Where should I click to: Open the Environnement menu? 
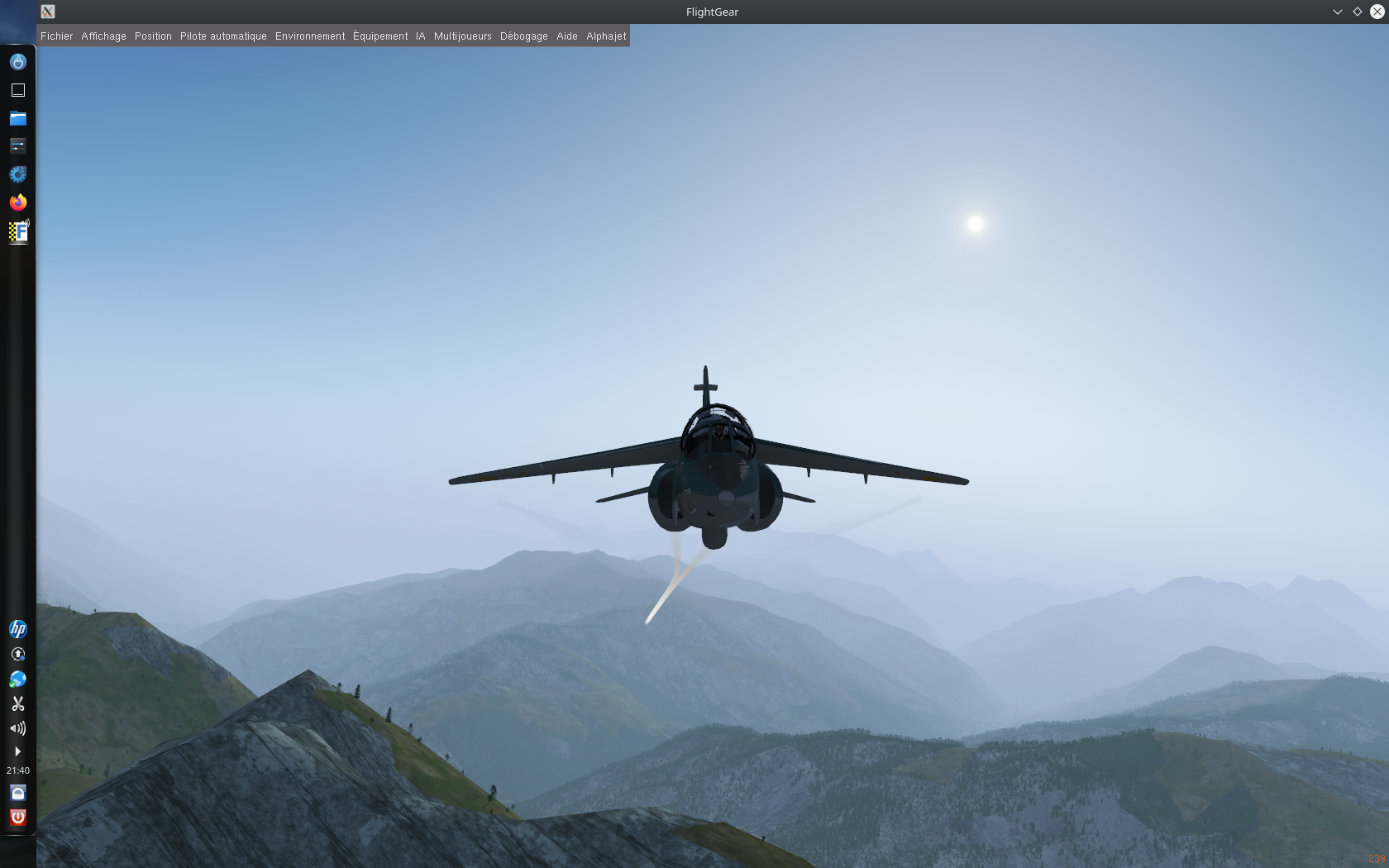tap(310, 36)
